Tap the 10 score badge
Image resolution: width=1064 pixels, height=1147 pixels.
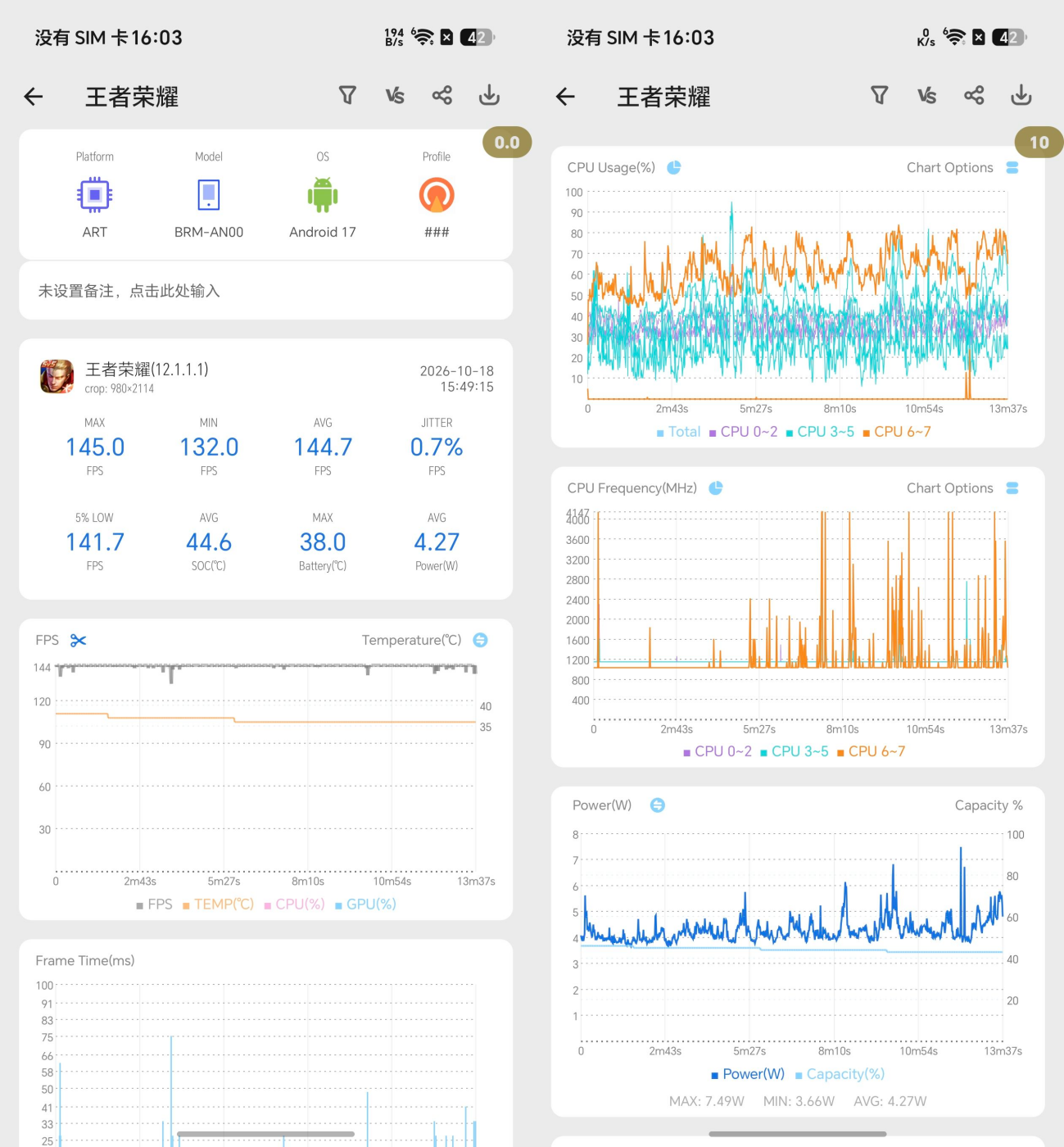coord(1039,143)
